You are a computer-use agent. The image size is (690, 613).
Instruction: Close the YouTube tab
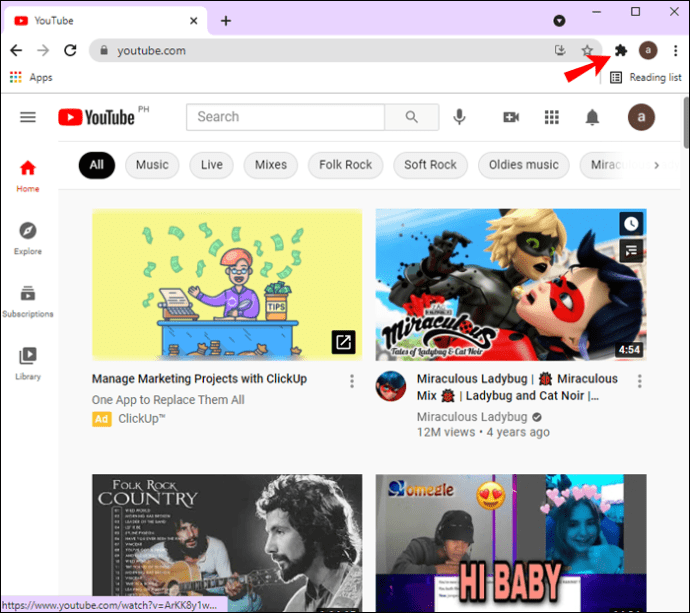194,21
